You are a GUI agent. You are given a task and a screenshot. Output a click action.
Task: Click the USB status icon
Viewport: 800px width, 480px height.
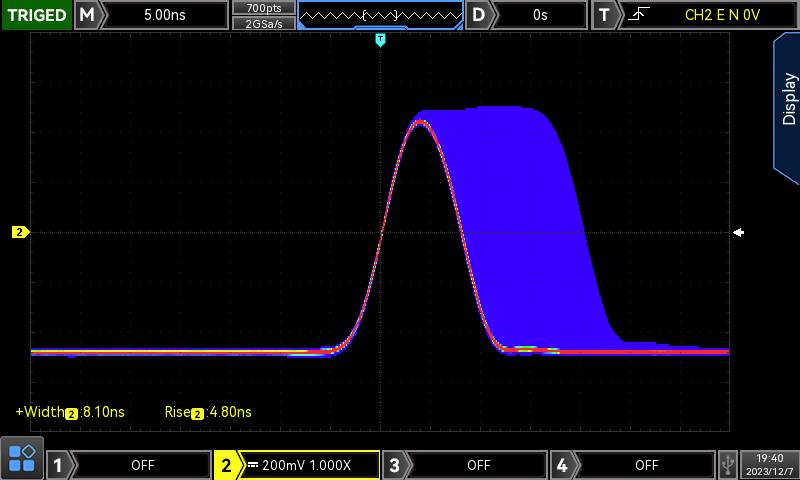click(729, 464)
